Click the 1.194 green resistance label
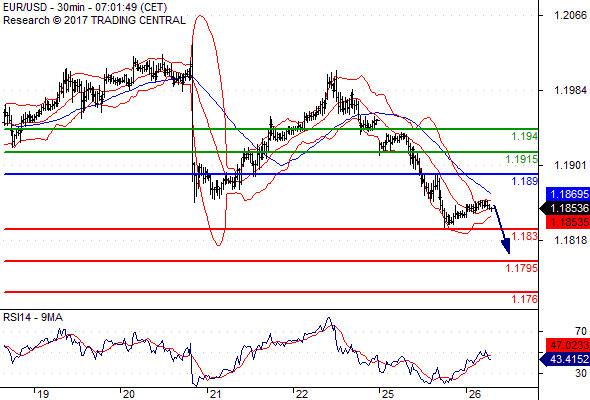The image size is (590, 400). (525, 136)
